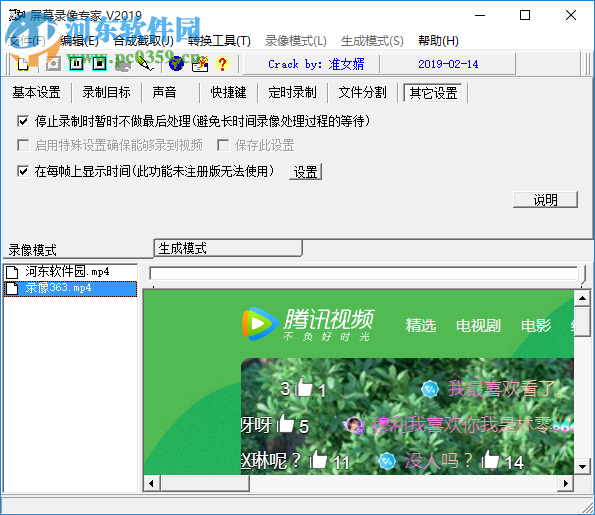Click the pause recording toolbar icon

(x=76, y=64)
